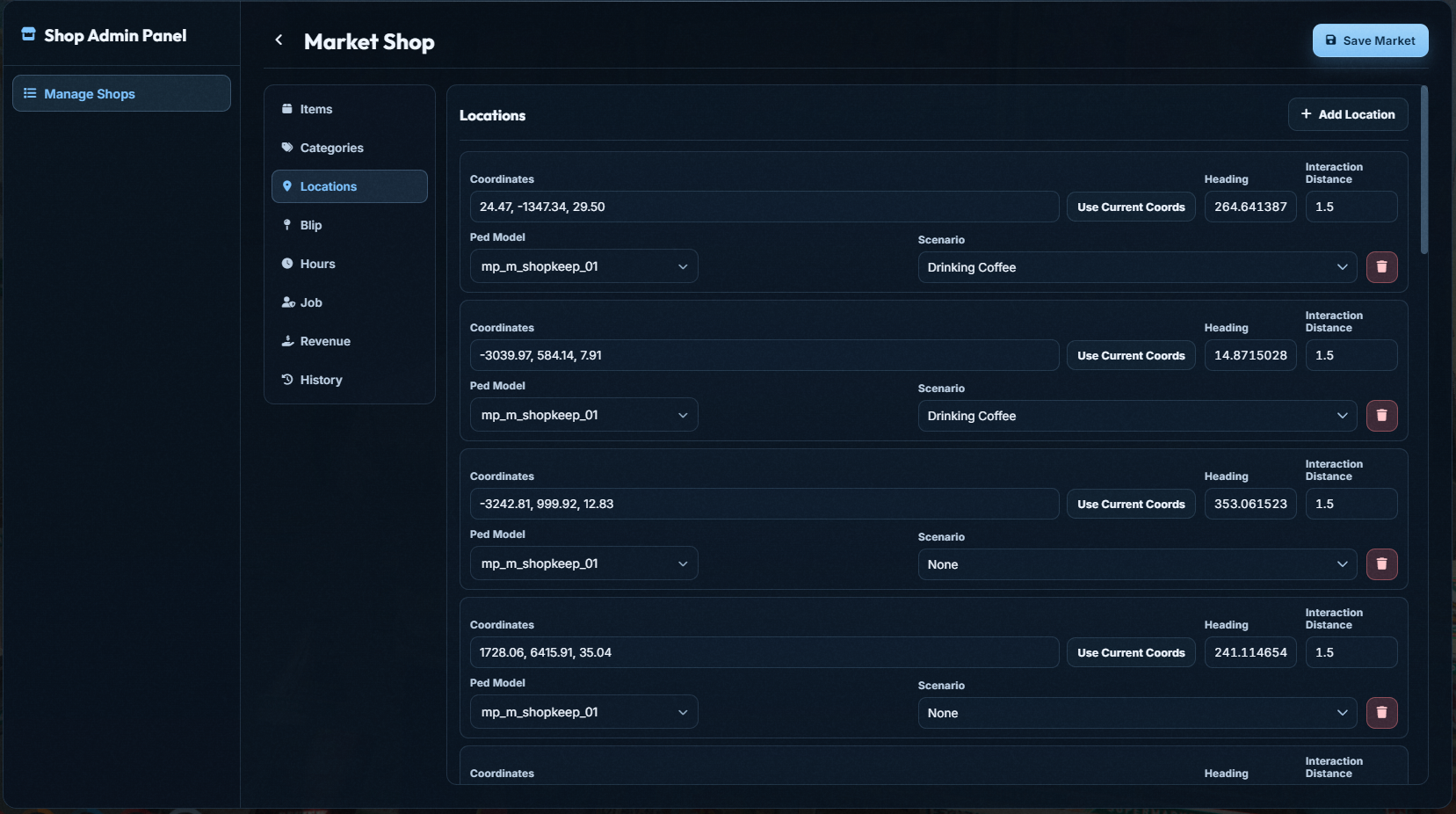
Task: Delete the location at 24.47, -1347.34, 29.50
Action: point(1381,266)
